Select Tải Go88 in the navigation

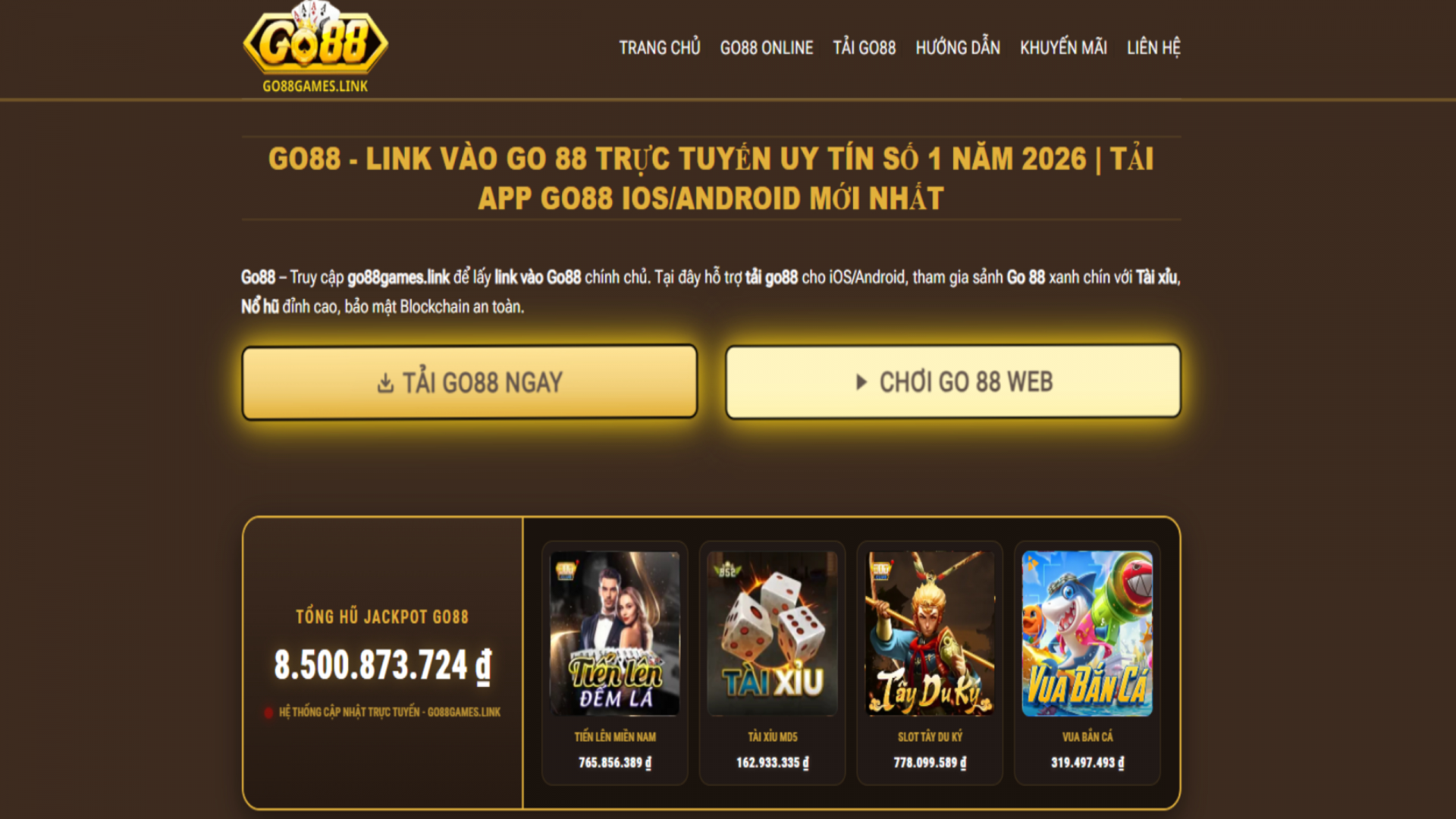coord(864,48)
